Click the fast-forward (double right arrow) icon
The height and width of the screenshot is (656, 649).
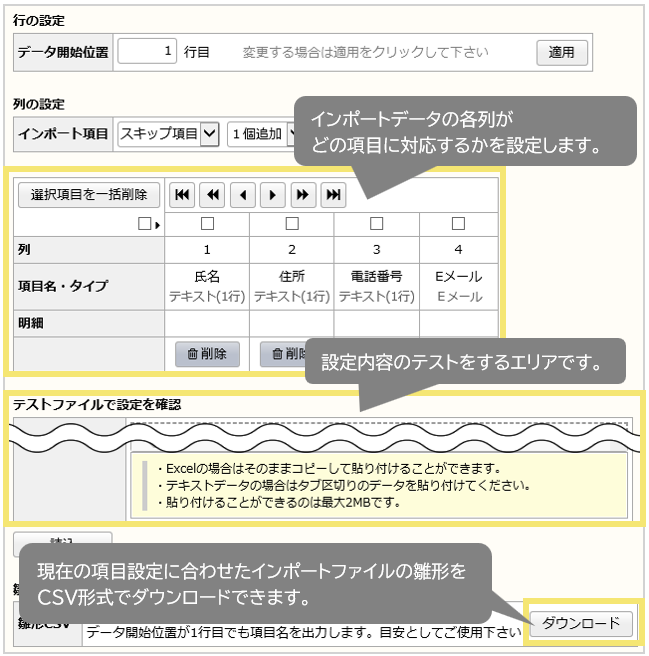tap(303, 194)
